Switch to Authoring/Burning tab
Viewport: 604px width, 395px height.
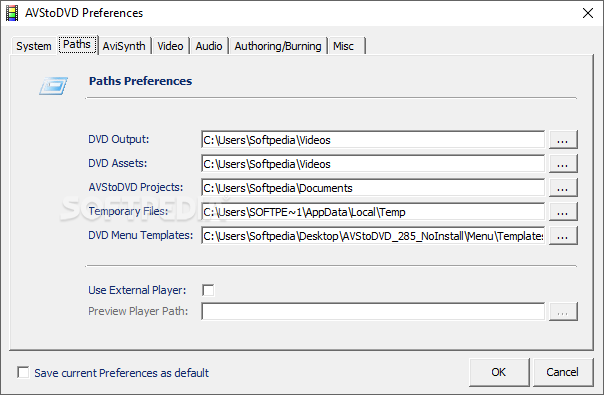[x=278, y=46]
